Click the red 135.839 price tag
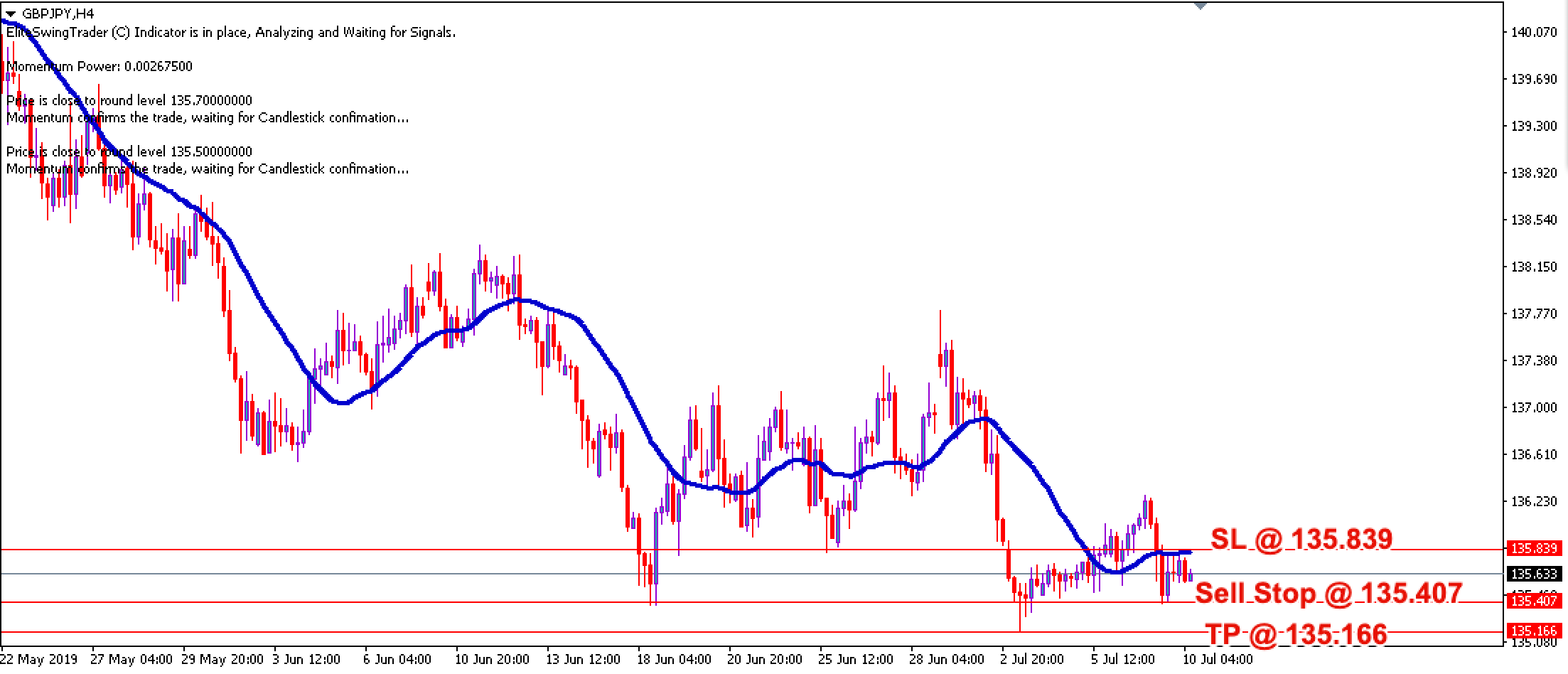The image size is (1568, 674). click(x=1534, y=548)
